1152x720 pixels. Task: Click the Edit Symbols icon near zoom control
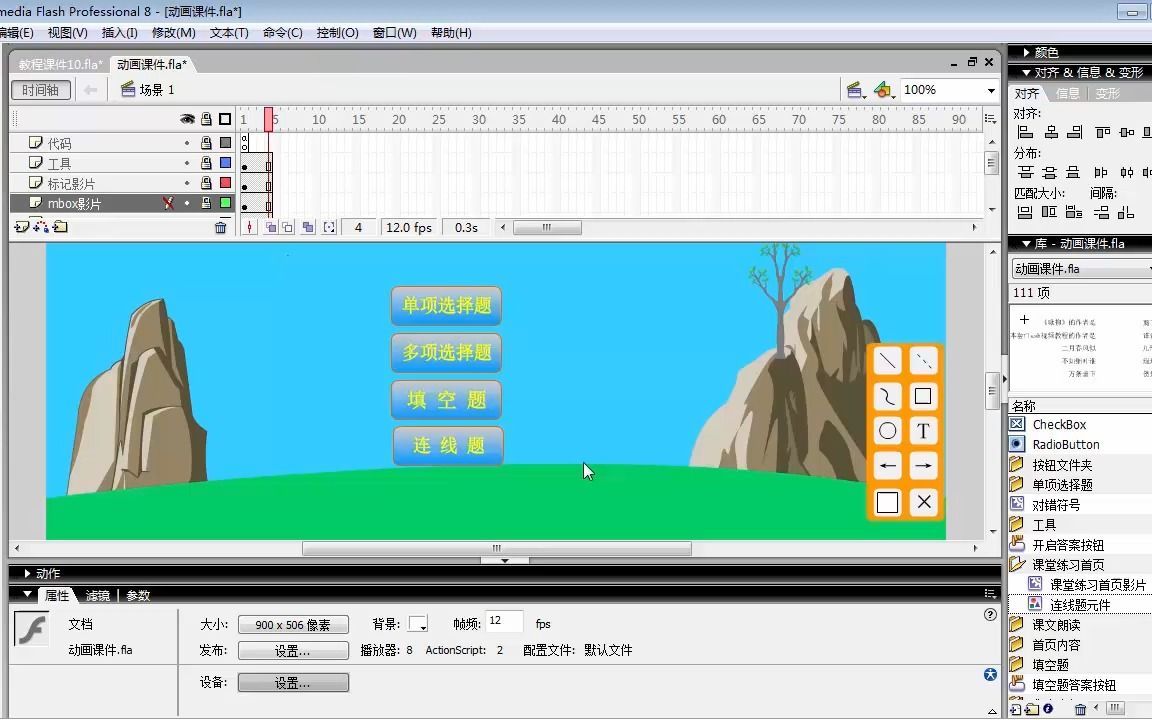[881, 90]
